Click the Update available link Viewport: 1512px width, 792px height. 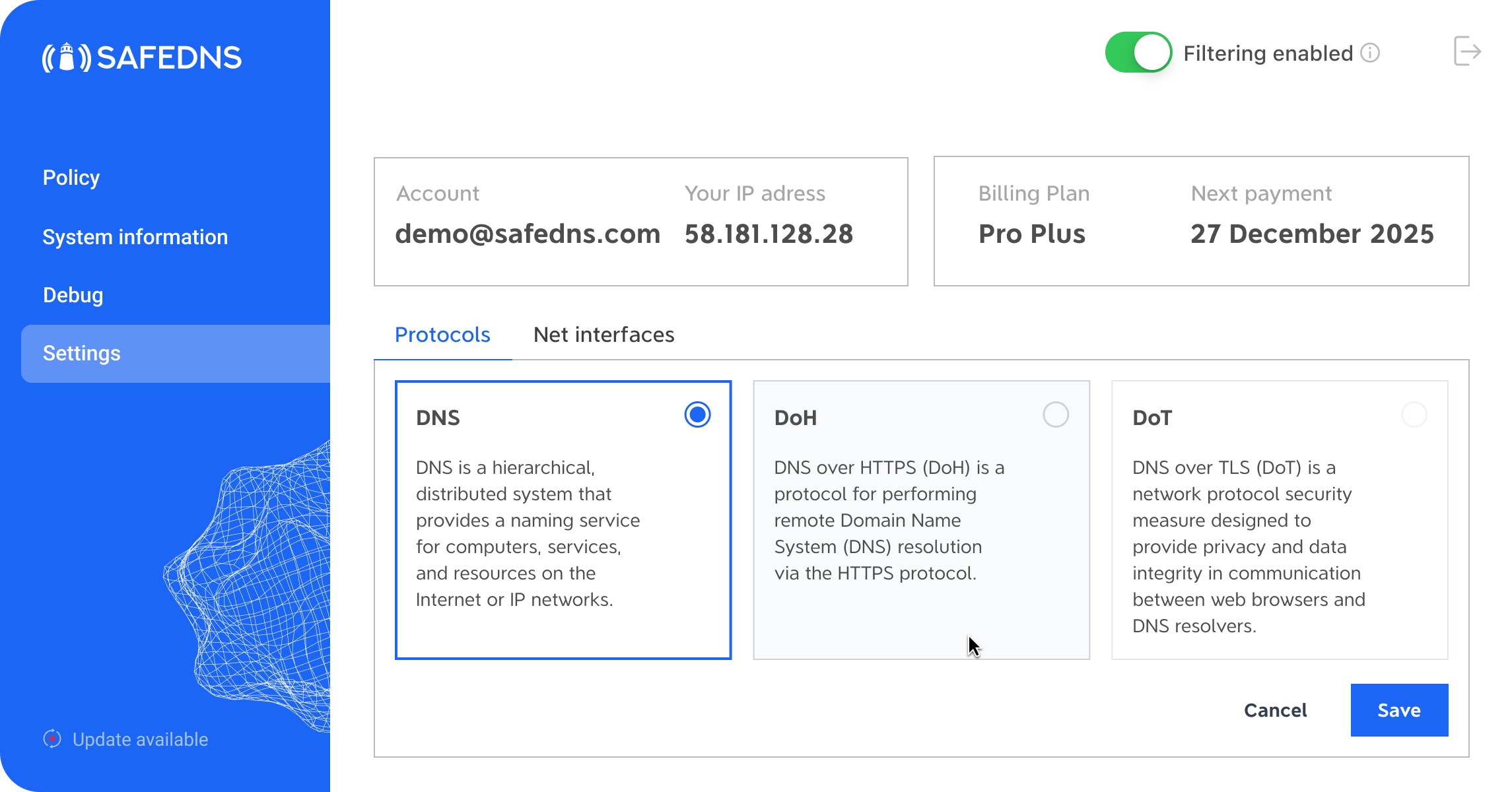(x=140, y=739)
